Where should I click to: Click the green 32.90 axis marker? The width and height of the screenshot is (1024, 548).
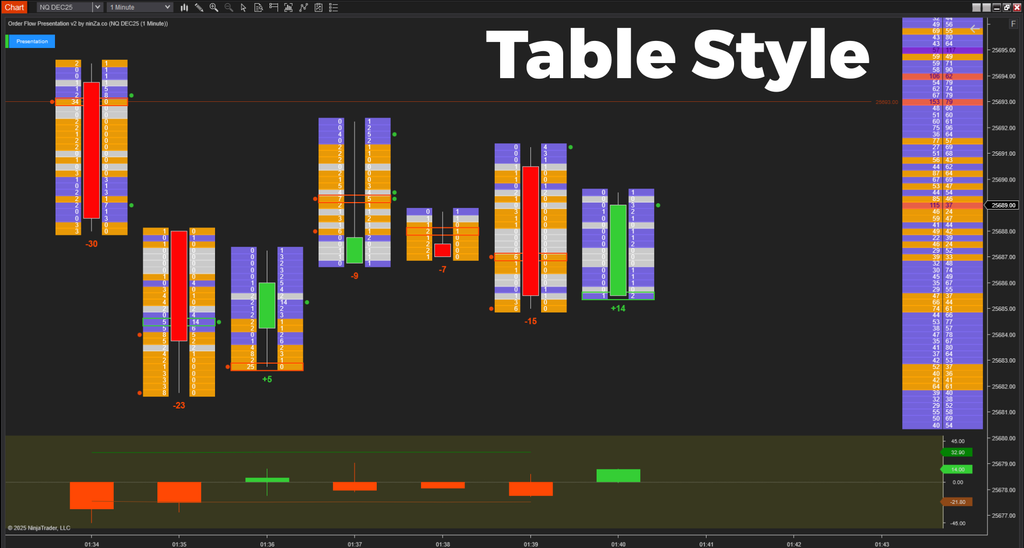point(957,452)
